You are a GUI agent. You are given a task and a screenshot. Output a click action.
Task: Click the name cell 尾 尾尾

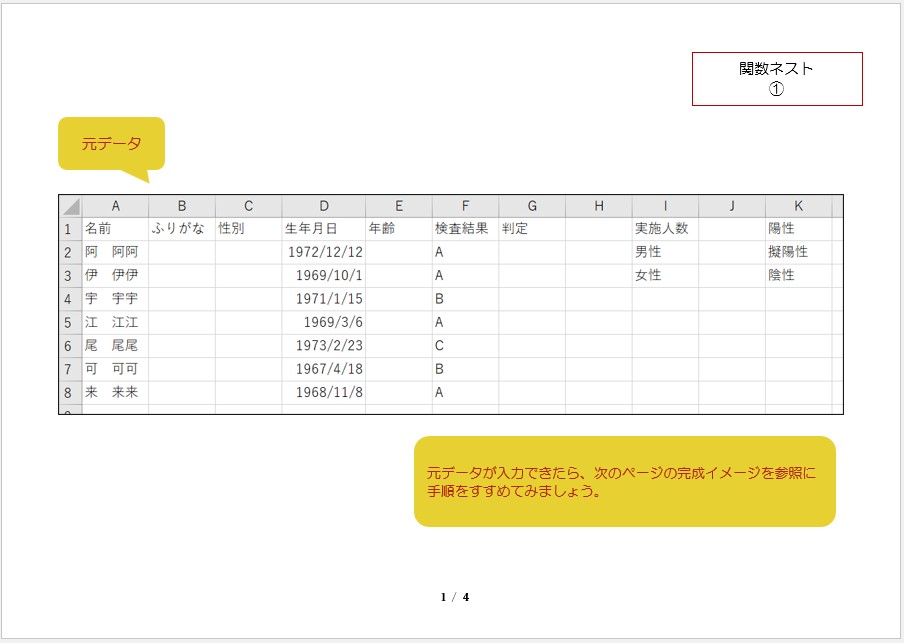pyautogui.click(x=115, y=345)
